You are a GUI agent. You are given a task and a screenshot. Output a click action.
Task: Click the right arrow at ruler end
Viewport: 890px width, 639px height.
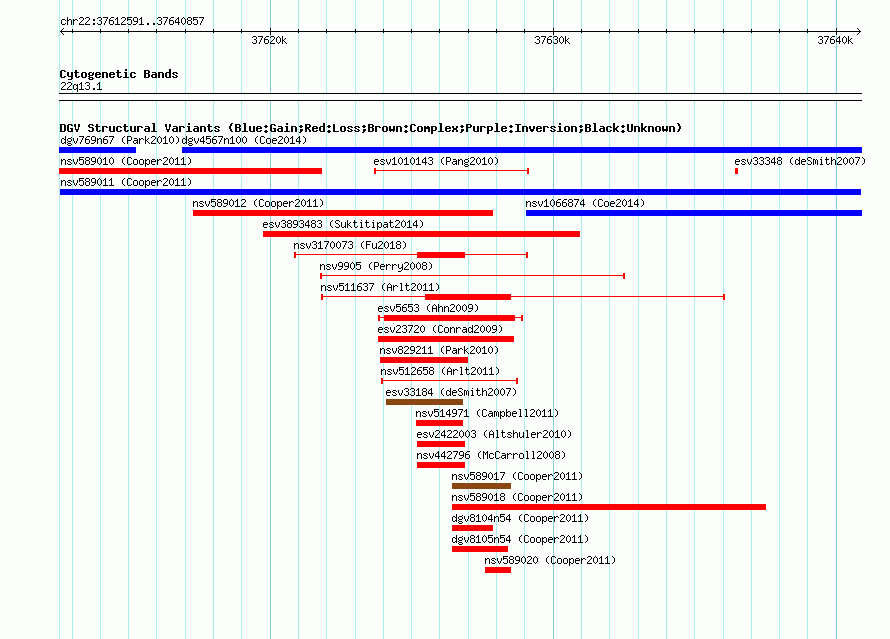pos(858,32)
